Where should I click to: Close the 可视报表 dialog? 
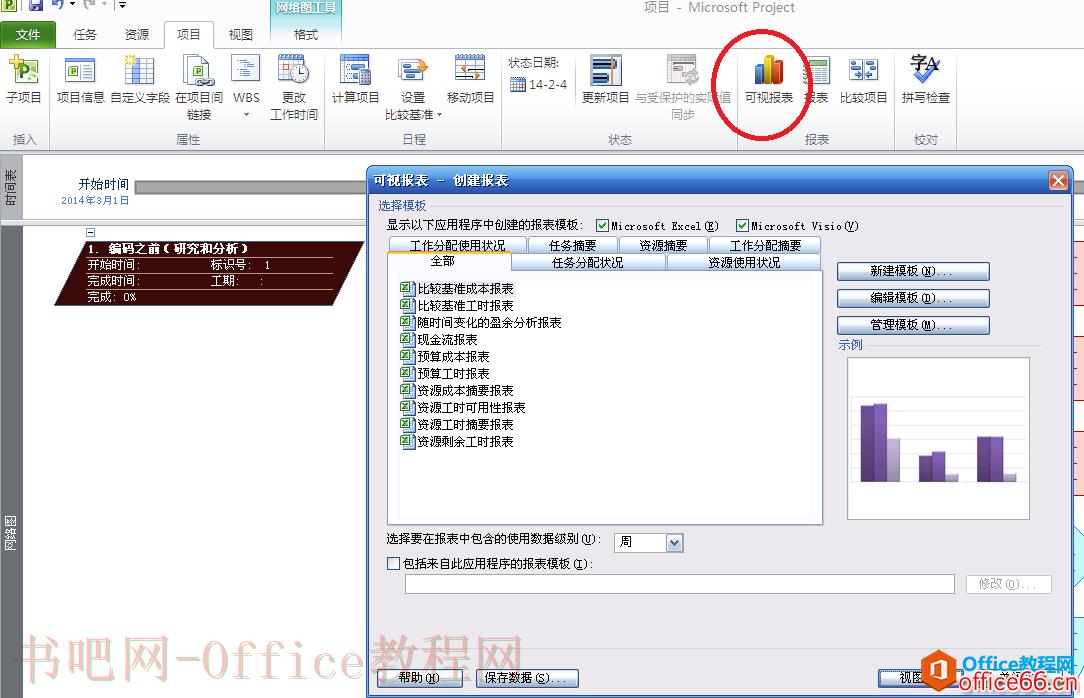(x=1058, y=181)
